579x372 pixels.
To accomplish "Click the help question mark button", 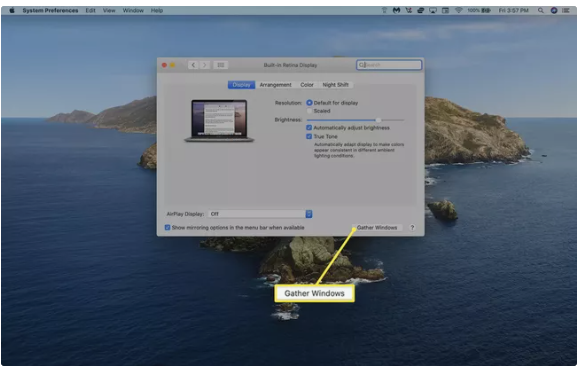I will 412,228.
